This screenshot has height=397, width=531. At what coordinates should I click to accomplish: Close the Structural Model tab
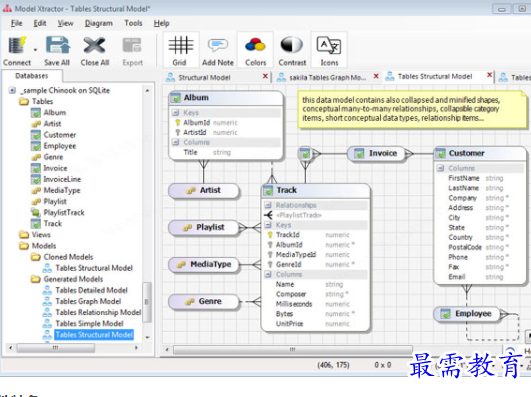265,76
